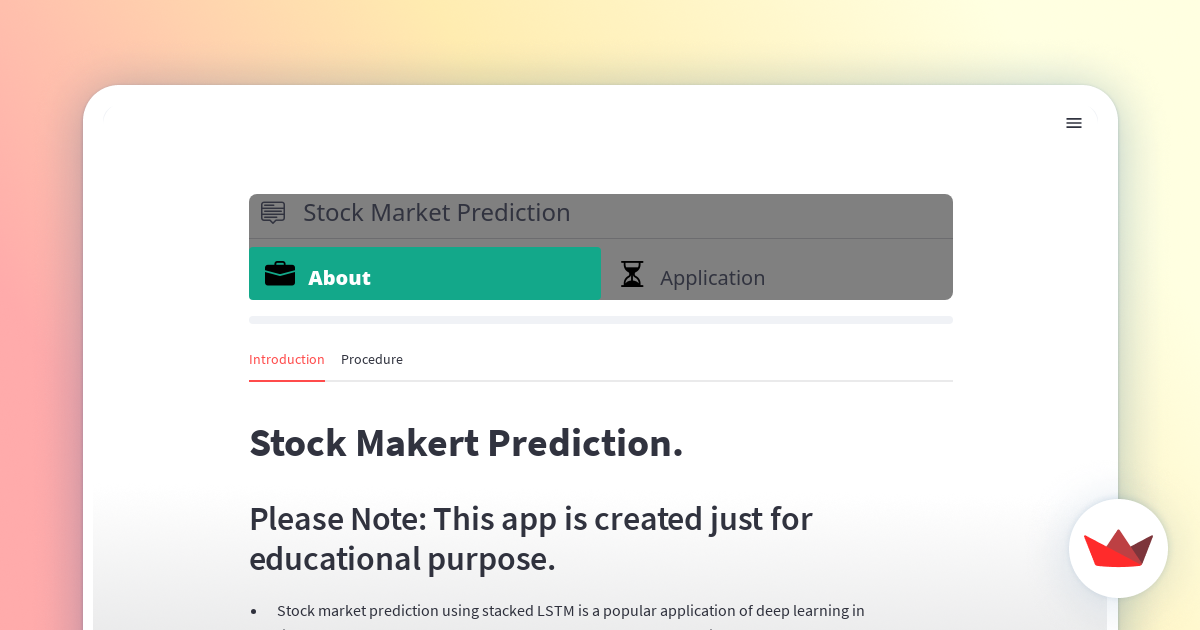Viewport: 1200px width, 630px height.
Task: Click the Stock Market Prediction header bar
Action: [x=600, y=213]
